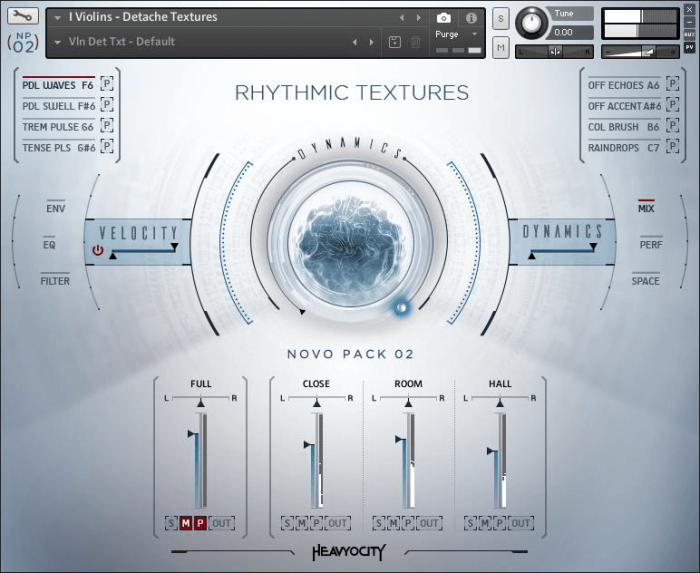Click the Tune knob
This screenshot has height=573, width=700.
pos(530,23)
